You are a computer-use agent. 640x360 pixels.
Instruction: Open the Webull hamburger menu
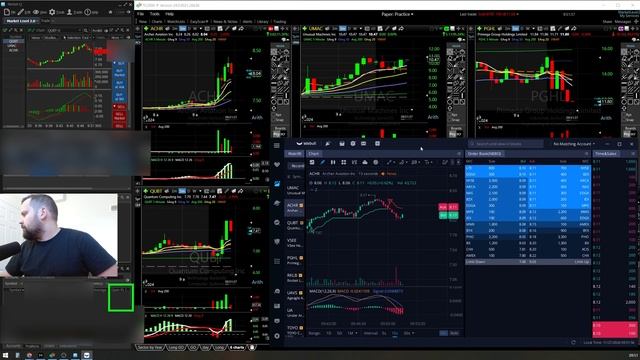(x=277, y=145)
